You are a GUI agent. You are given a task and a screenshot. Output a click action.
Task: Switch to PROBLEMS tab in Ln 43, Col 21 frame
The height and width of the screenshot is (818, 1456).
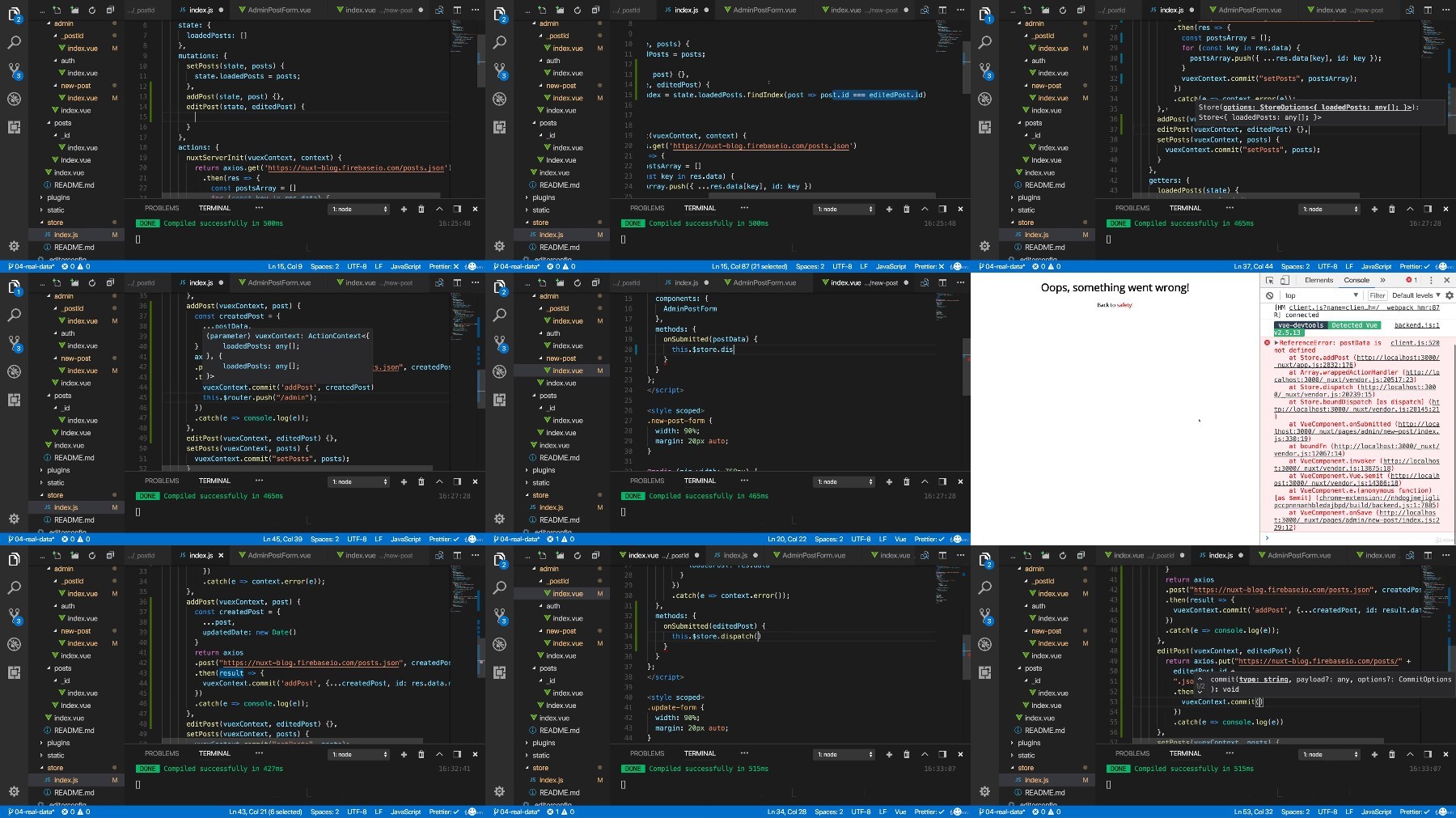[162, 753]
